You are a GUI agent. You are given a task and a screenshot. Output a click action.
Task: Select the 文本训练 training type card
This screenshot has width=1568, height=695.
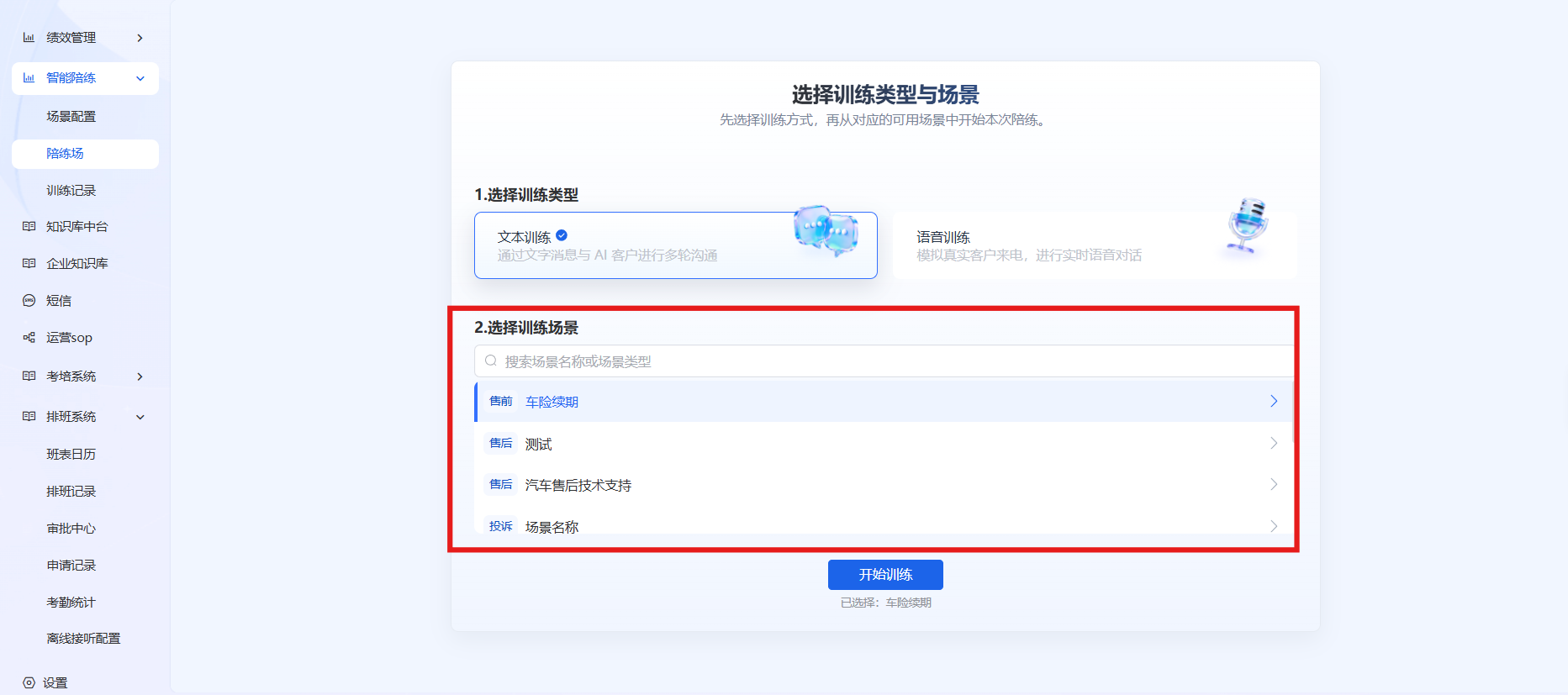676,245
